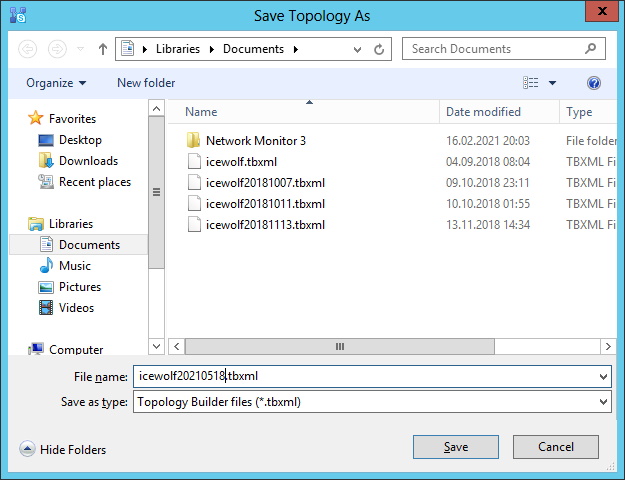Image resolution: width=625 pixels, height=480 pixels.
Task: Cancel the Save Topology As dialog
Action: click(556, 447)
